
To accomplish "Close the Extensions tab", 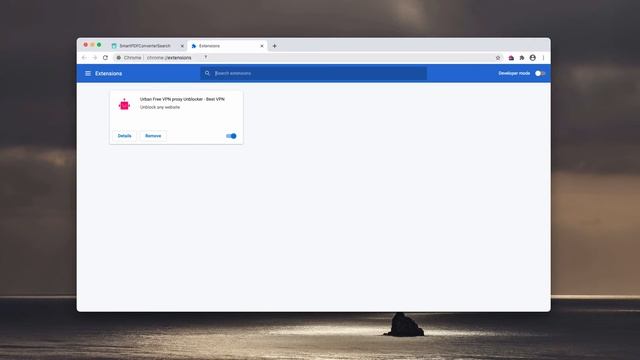I will point(262,46).
